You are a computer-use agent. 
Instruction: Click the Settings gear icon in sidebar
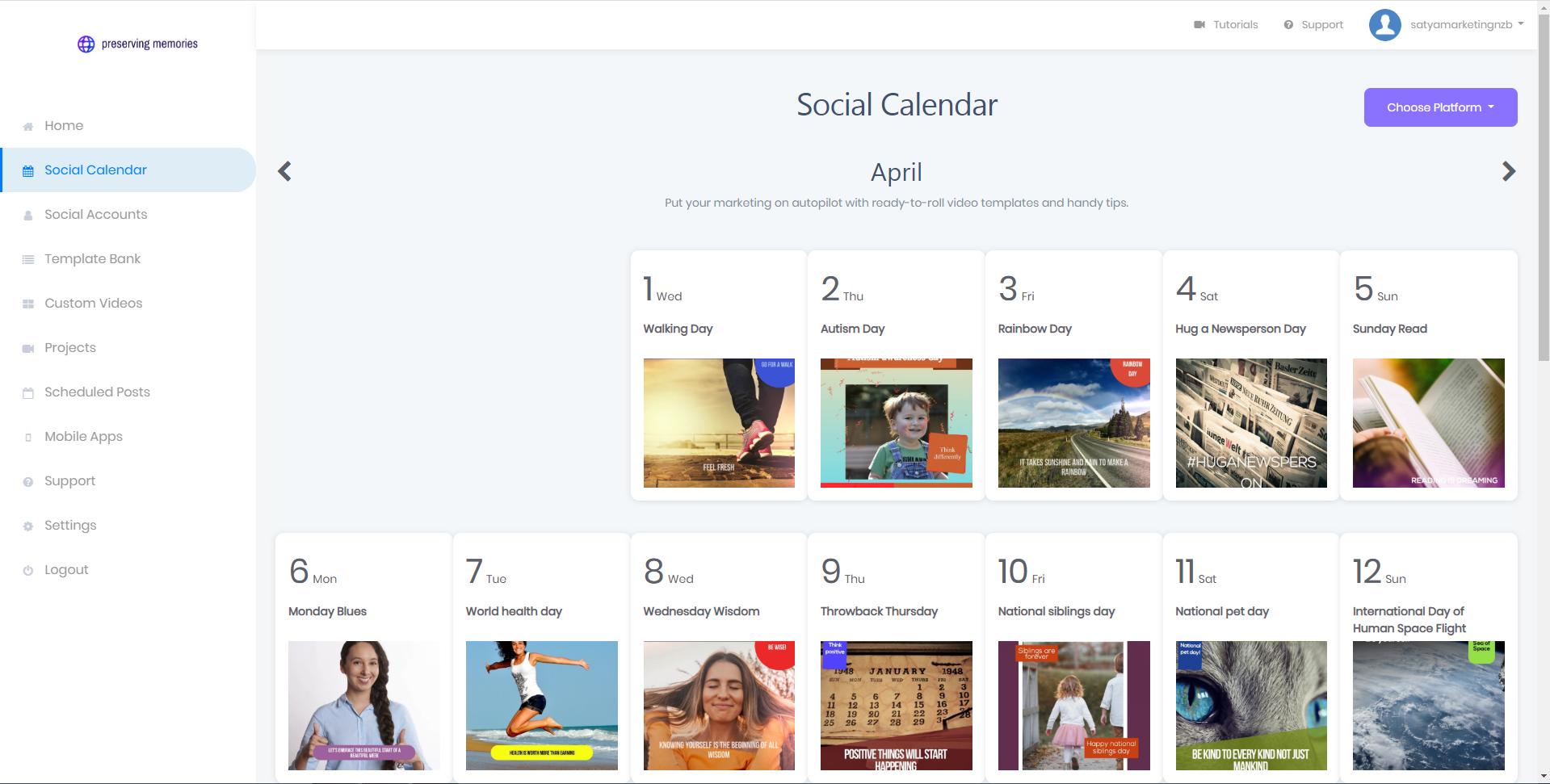click(x=28, y=526)
